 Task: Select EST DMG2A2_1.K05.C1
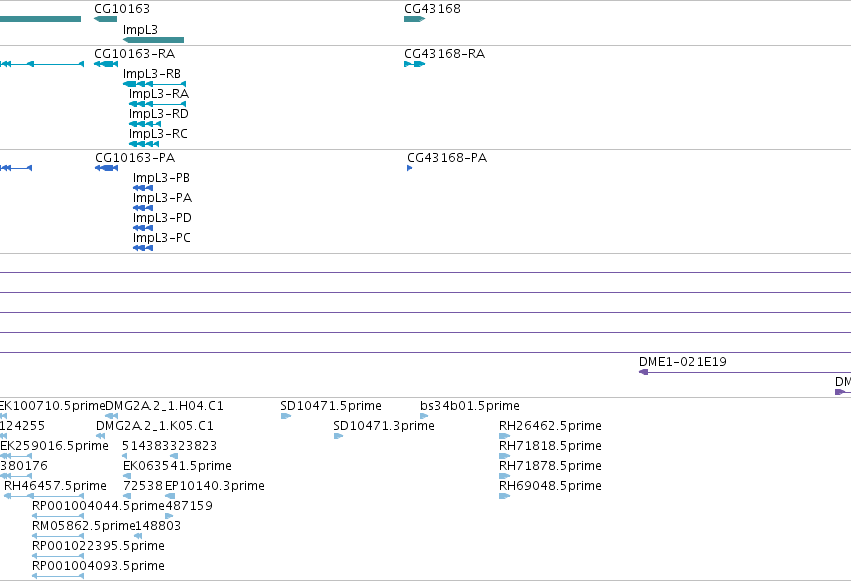click(x=155, y=426)
